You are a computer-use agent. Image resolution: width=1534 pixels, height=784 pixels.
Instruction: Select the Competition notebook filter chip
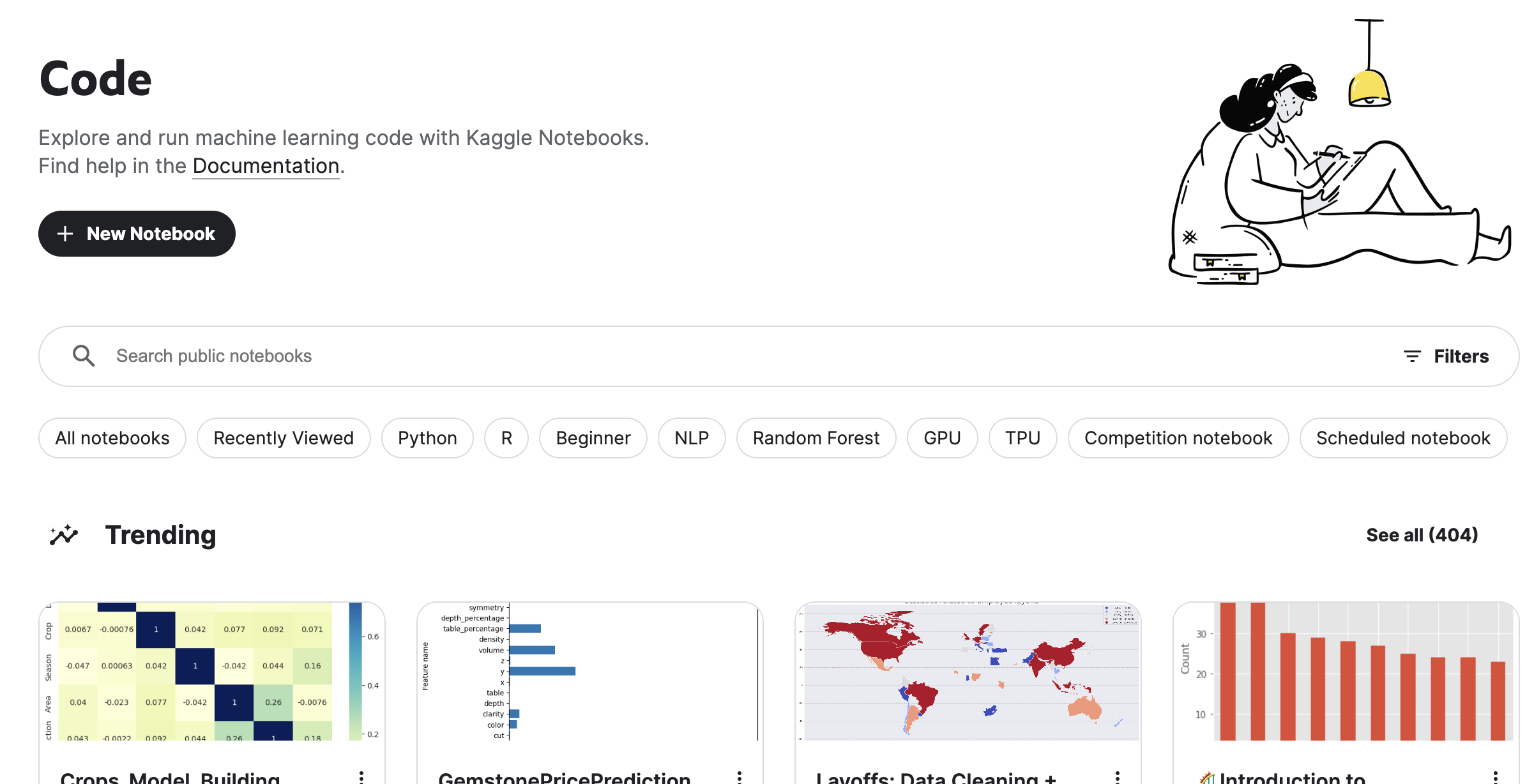[1178, 438]
